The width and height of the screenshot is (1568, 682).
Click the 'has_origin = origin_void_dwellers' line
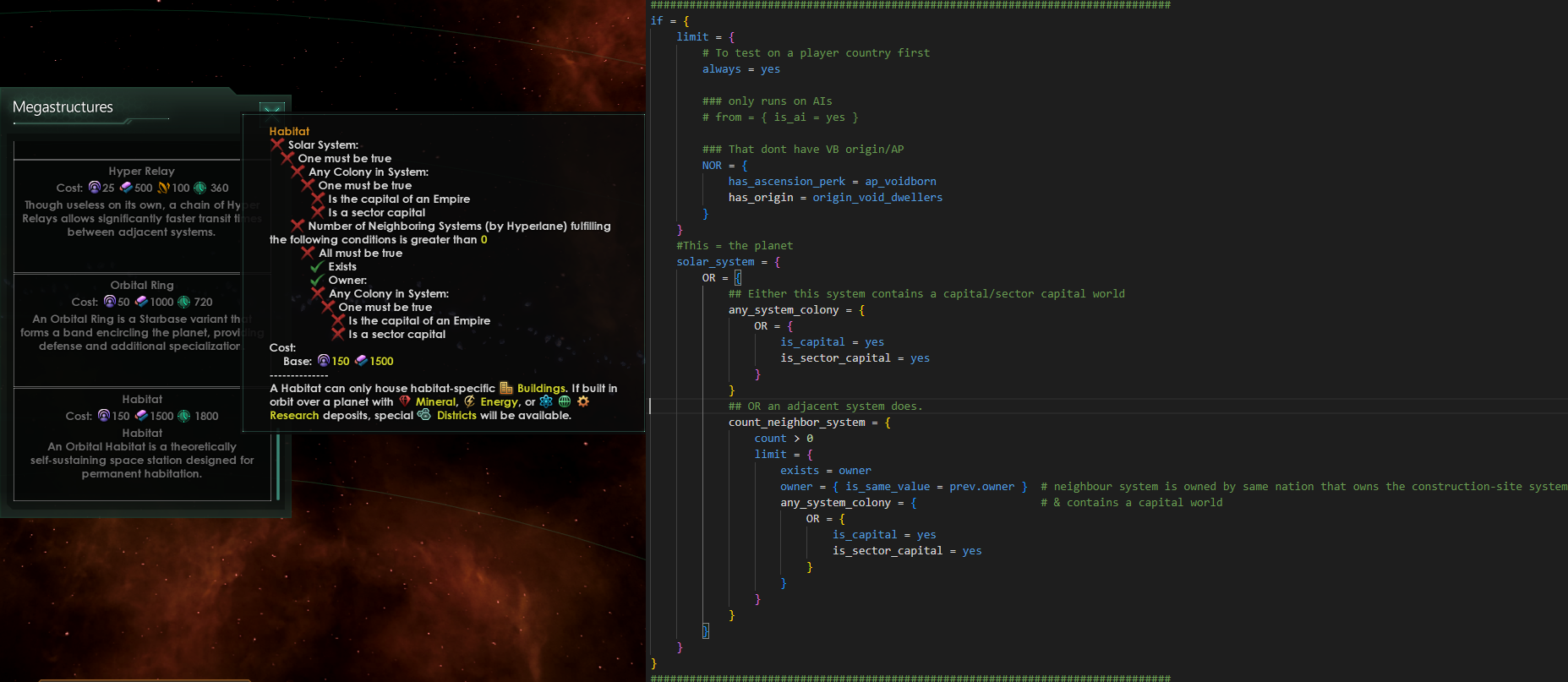click(835, 197)
